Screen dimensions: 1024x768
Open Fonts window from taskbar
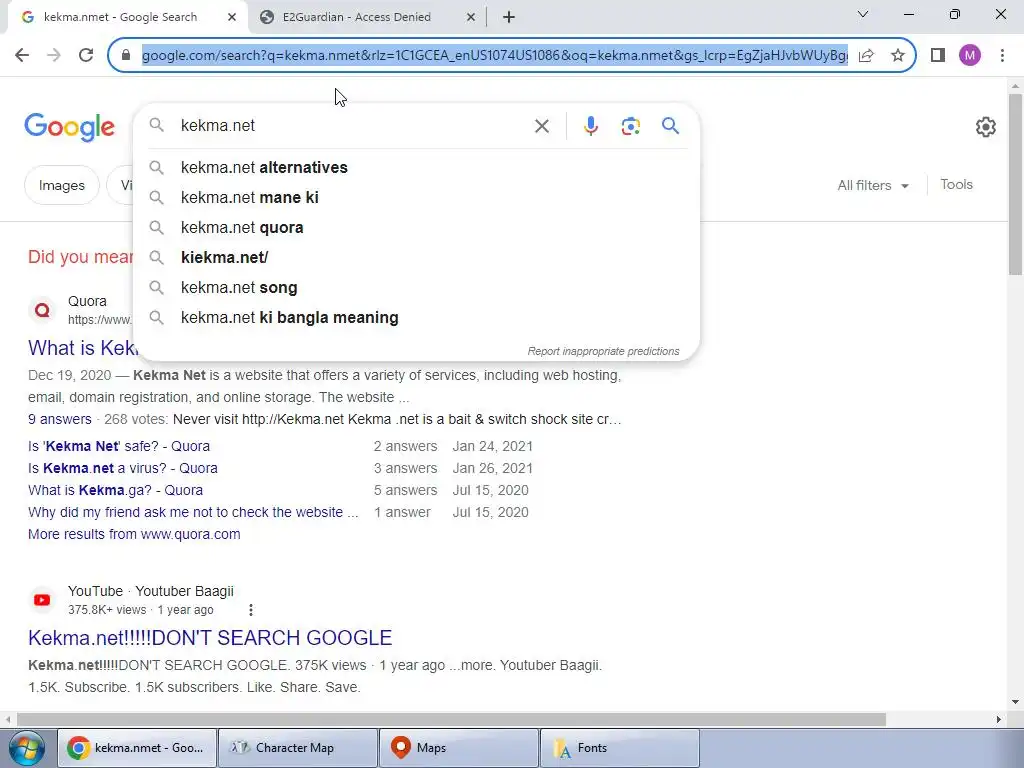pyautogui.click(x=620, y=748)
